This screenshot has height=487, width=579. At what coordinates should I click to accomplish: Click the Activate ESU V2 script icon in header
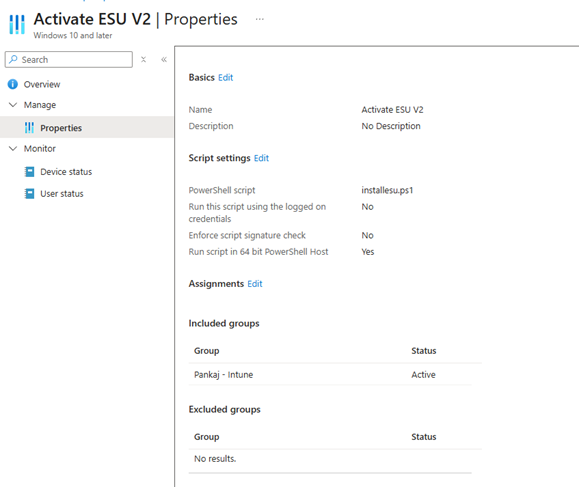17,24
